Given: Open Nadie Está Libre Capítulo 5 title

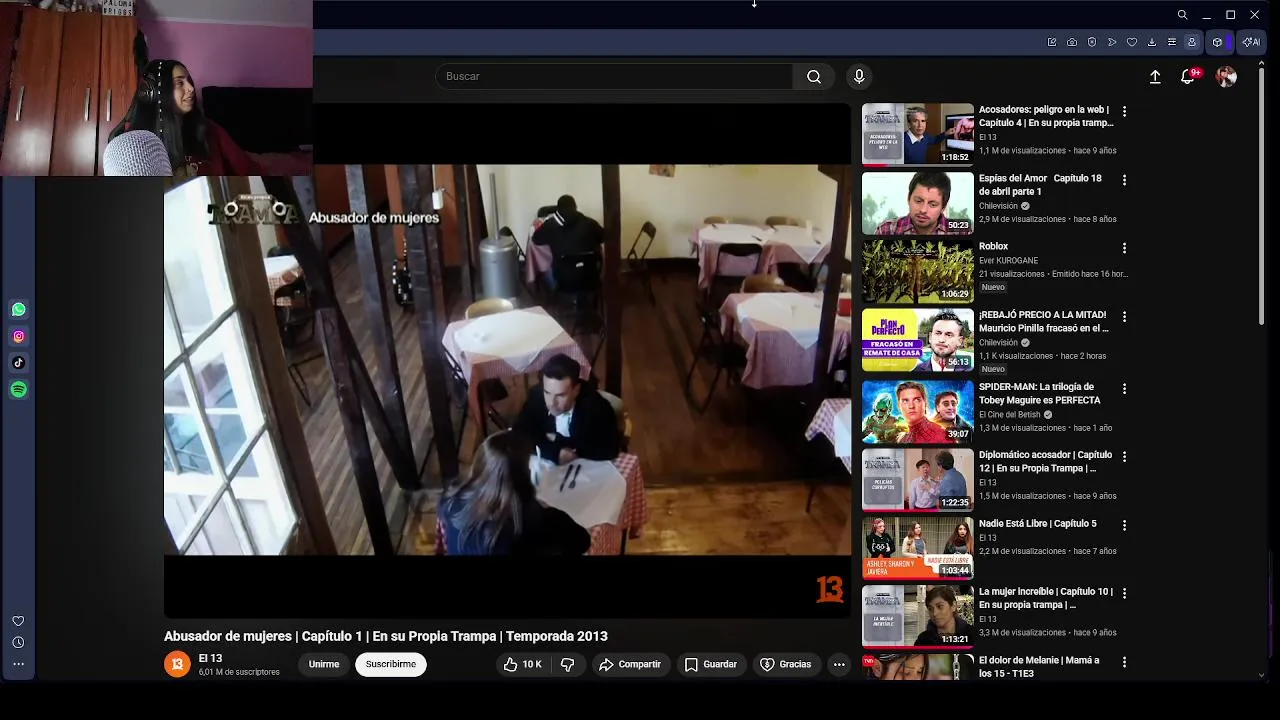Looking at the screenshot, I should [x=1037, y=523].
